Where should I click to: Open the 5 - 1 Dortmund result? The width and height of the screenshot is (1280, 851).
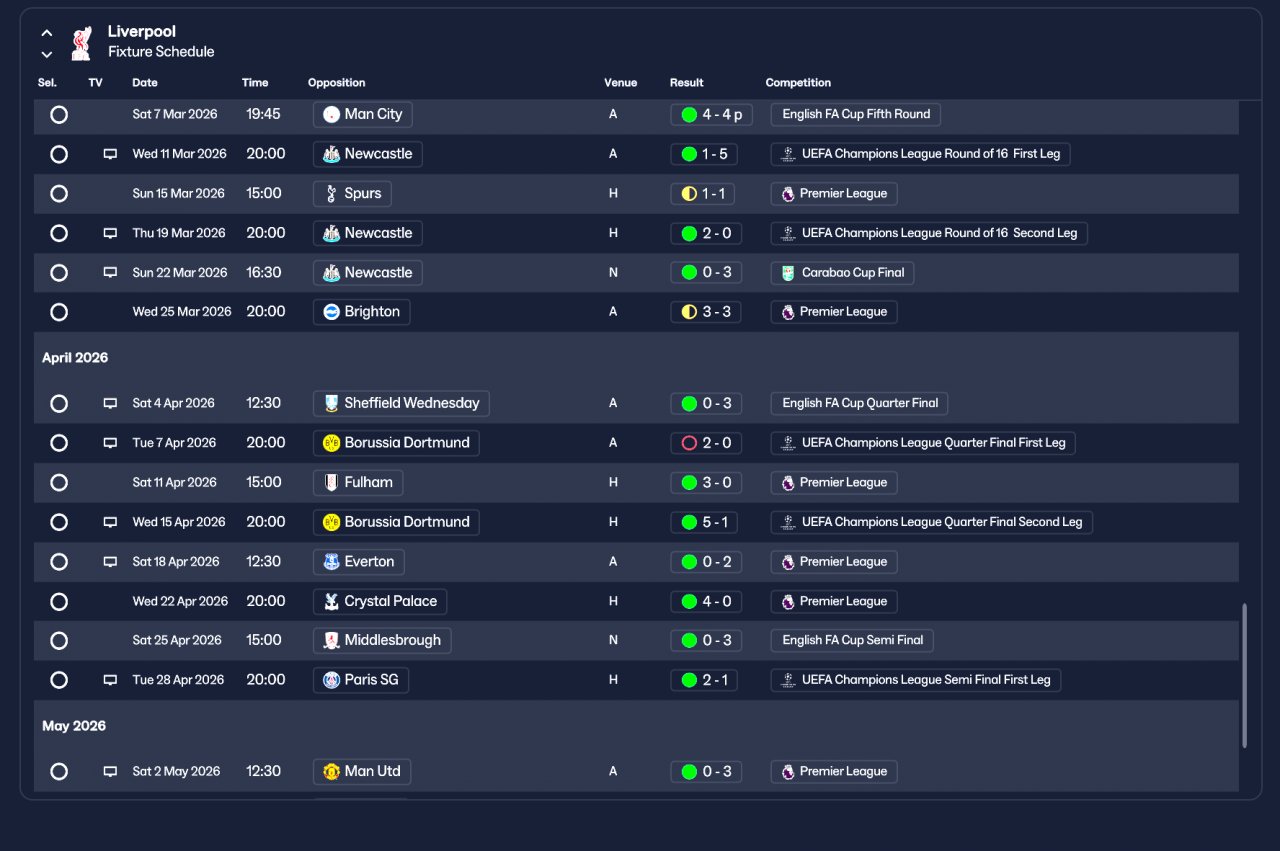tap(706, 522)
